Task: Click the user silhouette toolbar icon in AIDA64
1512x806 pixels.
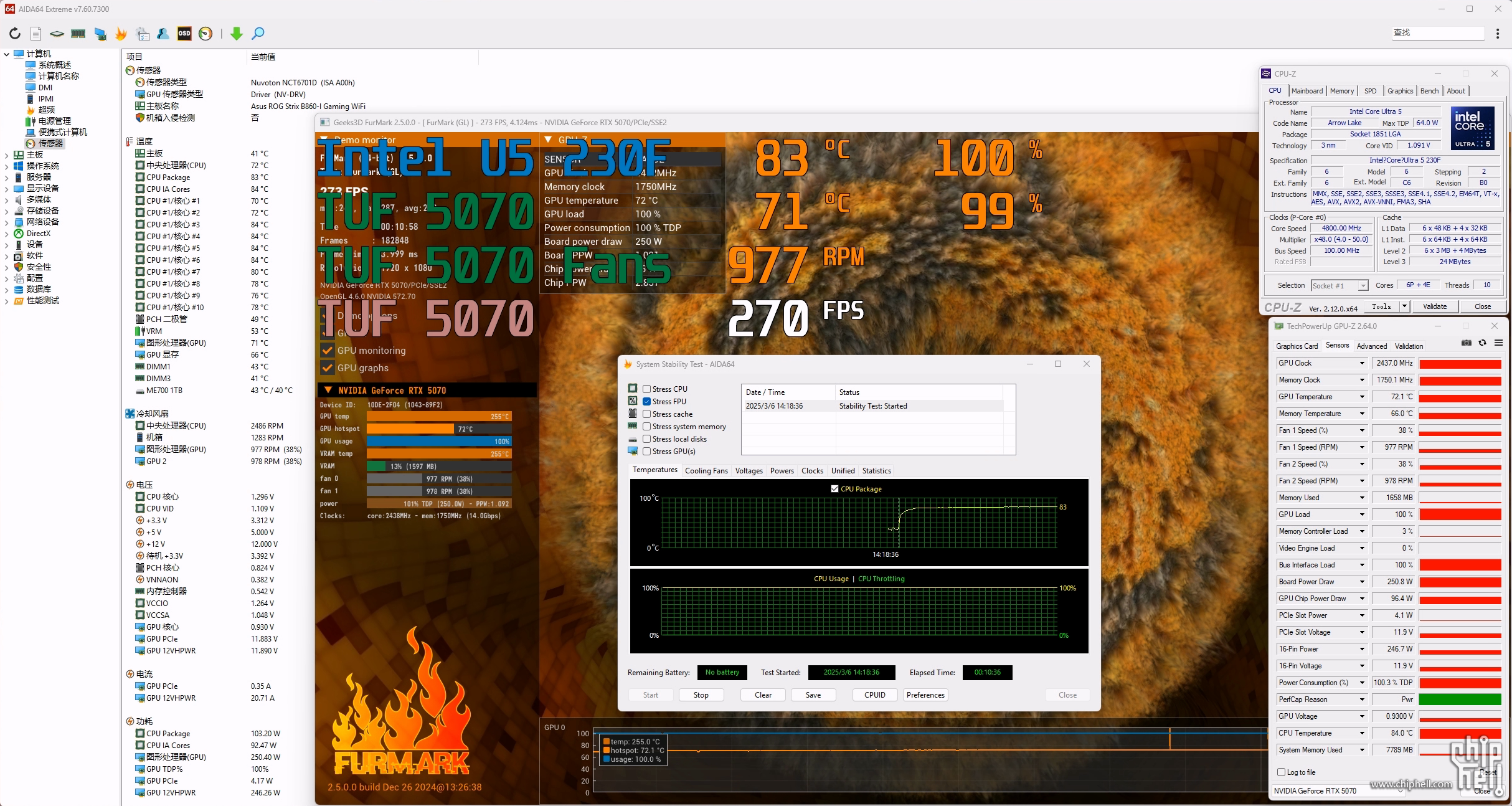Action: 163,34
